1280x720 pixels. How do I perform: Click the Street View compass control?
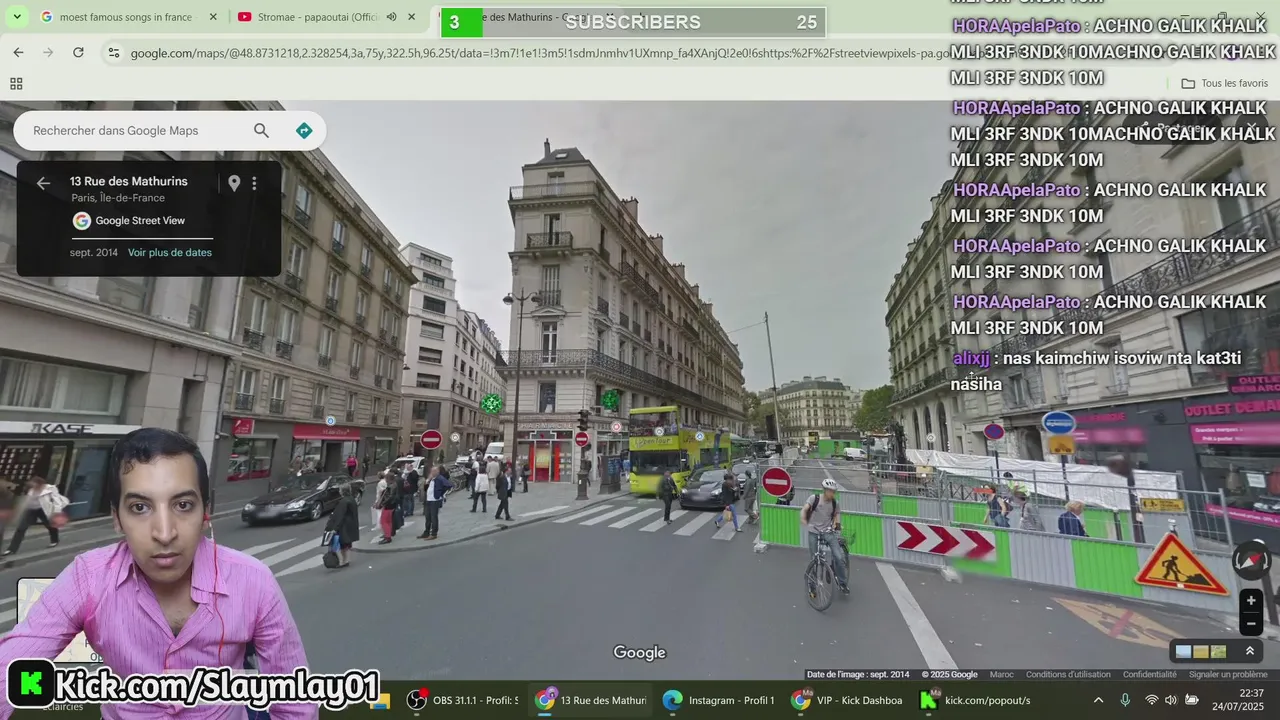click(x=1250, y=562)
